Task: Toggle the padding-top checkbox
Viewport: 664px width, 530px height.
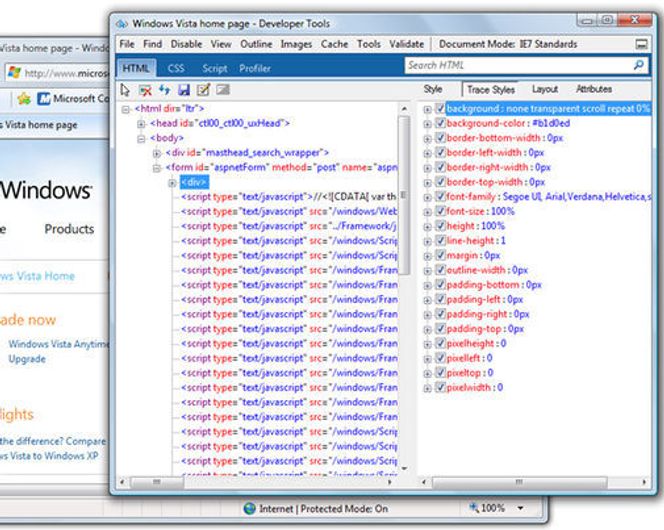Action: pos(440,328)
